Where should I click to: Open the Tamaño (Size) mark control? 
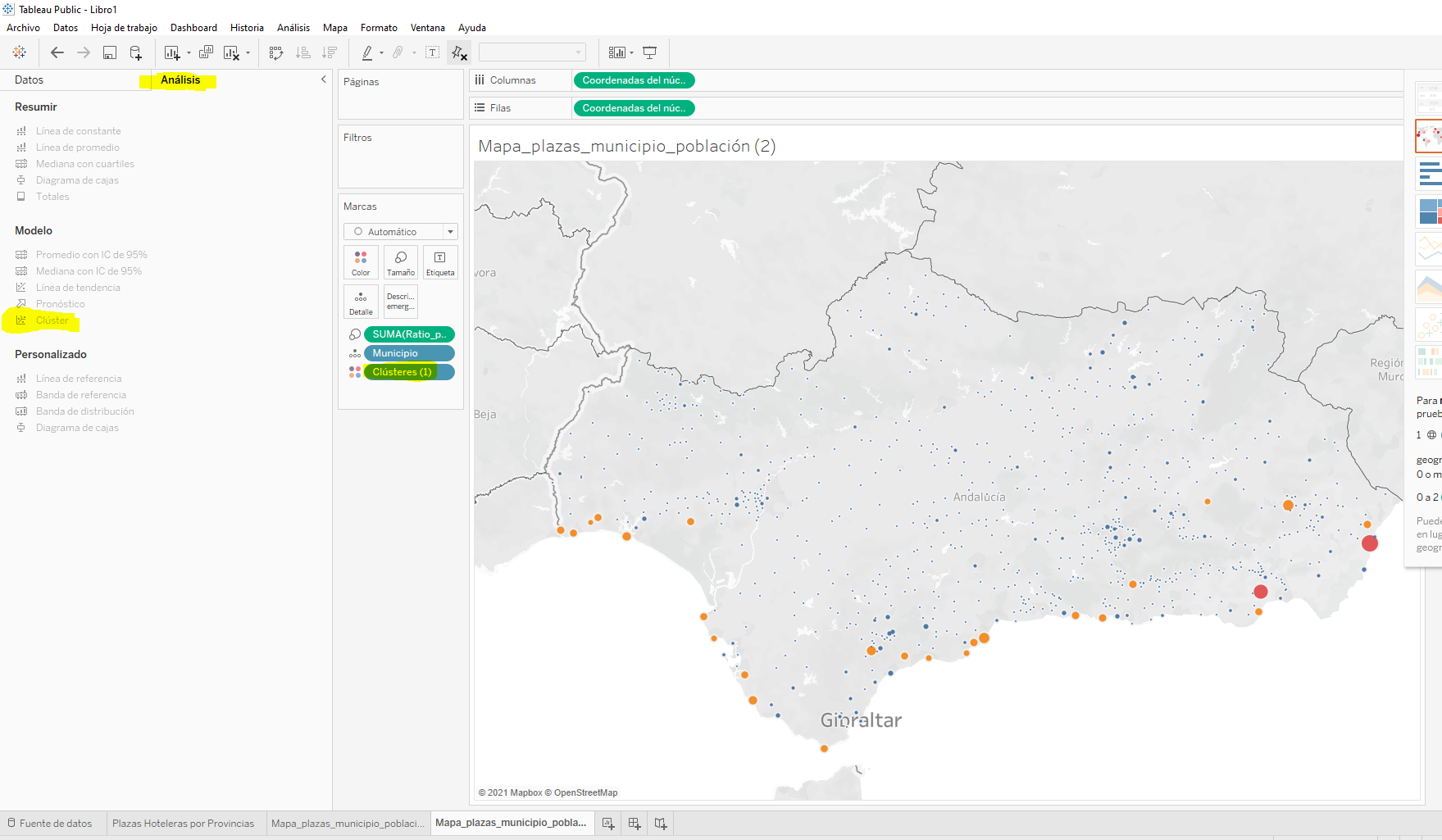pyautogui.click(x=400, y=262)
